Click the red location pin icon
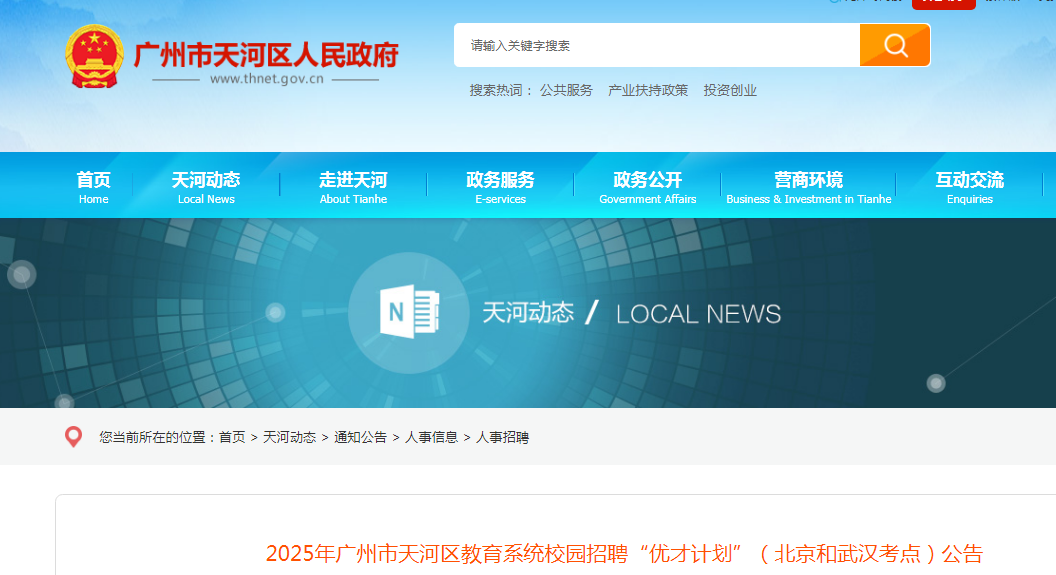 73,437
